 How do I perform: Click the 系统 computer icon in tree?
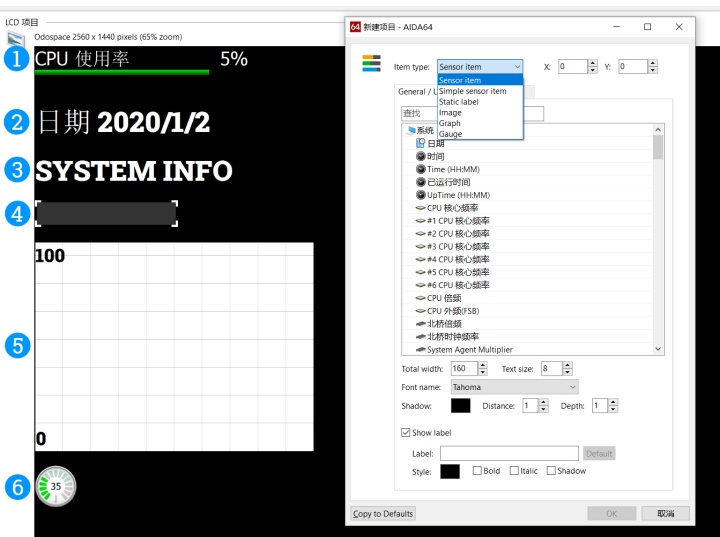click(x=410, y=130)
